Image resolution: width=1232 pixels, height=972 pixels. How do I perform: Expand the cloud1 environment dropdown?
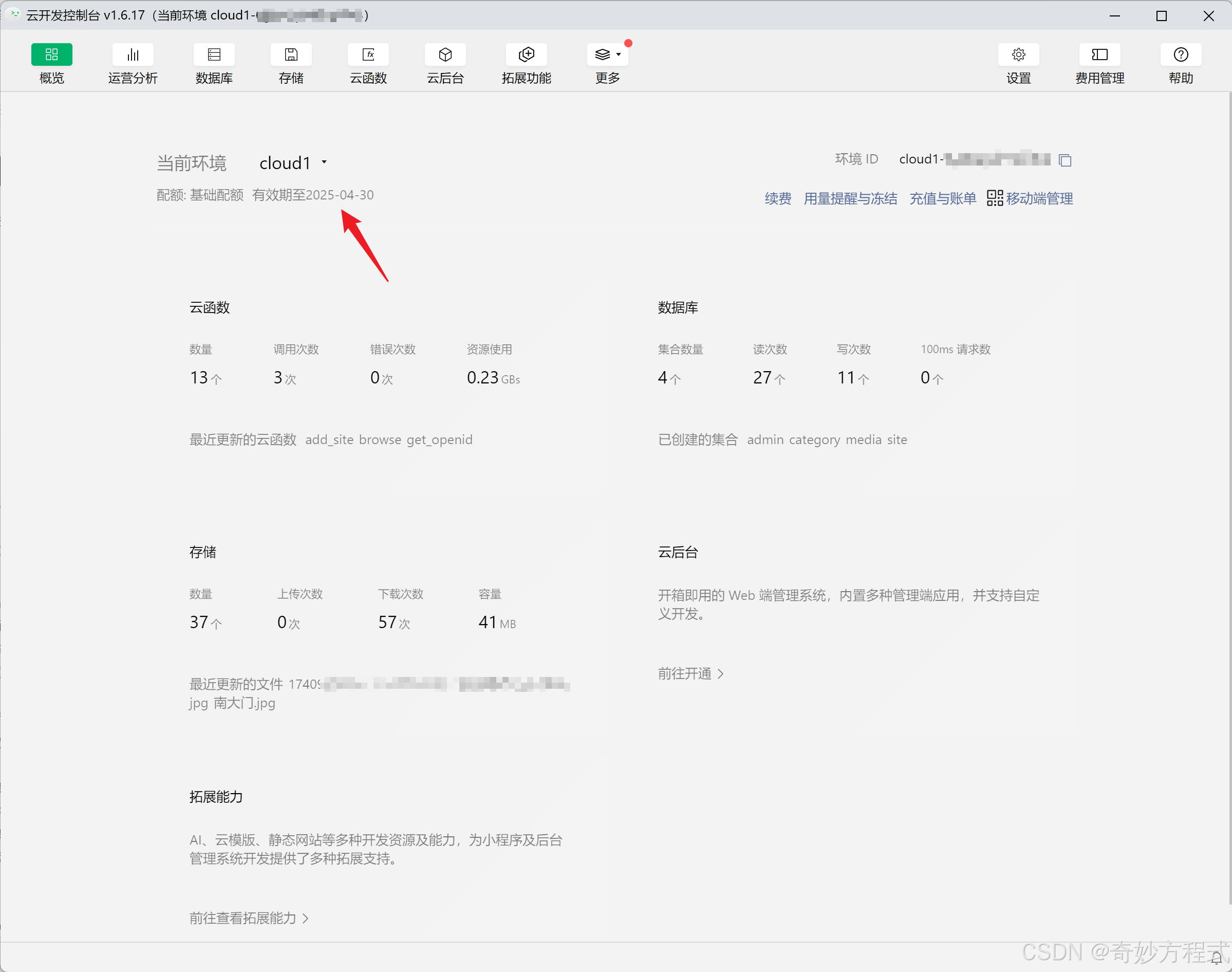324,162
